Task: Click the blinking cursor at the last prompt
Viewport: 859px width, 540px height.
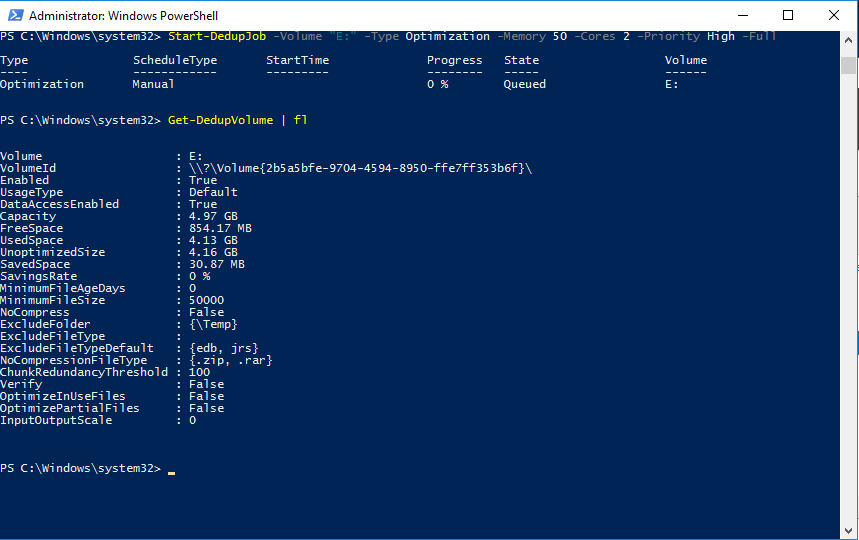Action: [171, 470]
